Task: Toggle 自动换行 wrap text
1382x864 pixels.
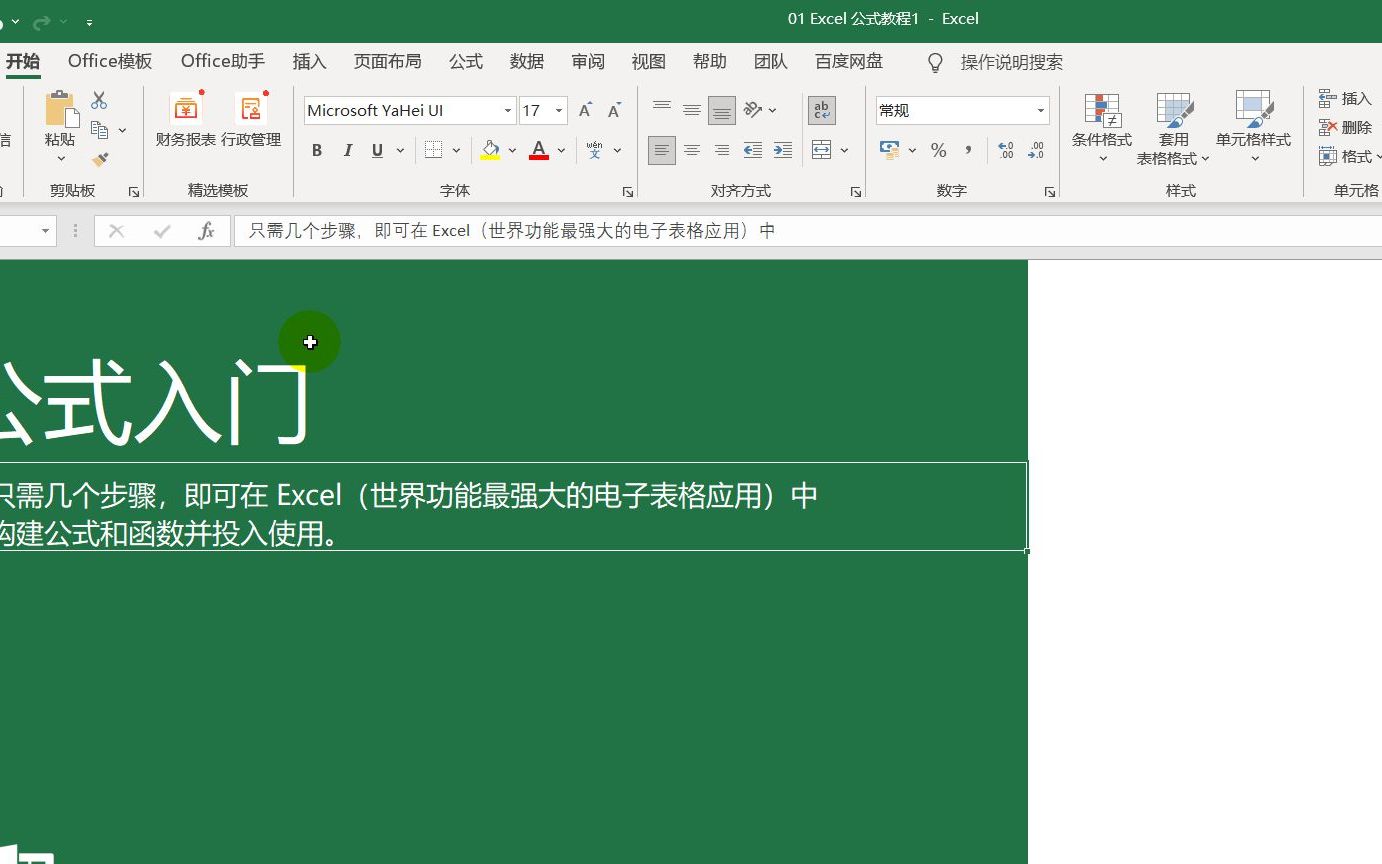Action: coord(820,110)
